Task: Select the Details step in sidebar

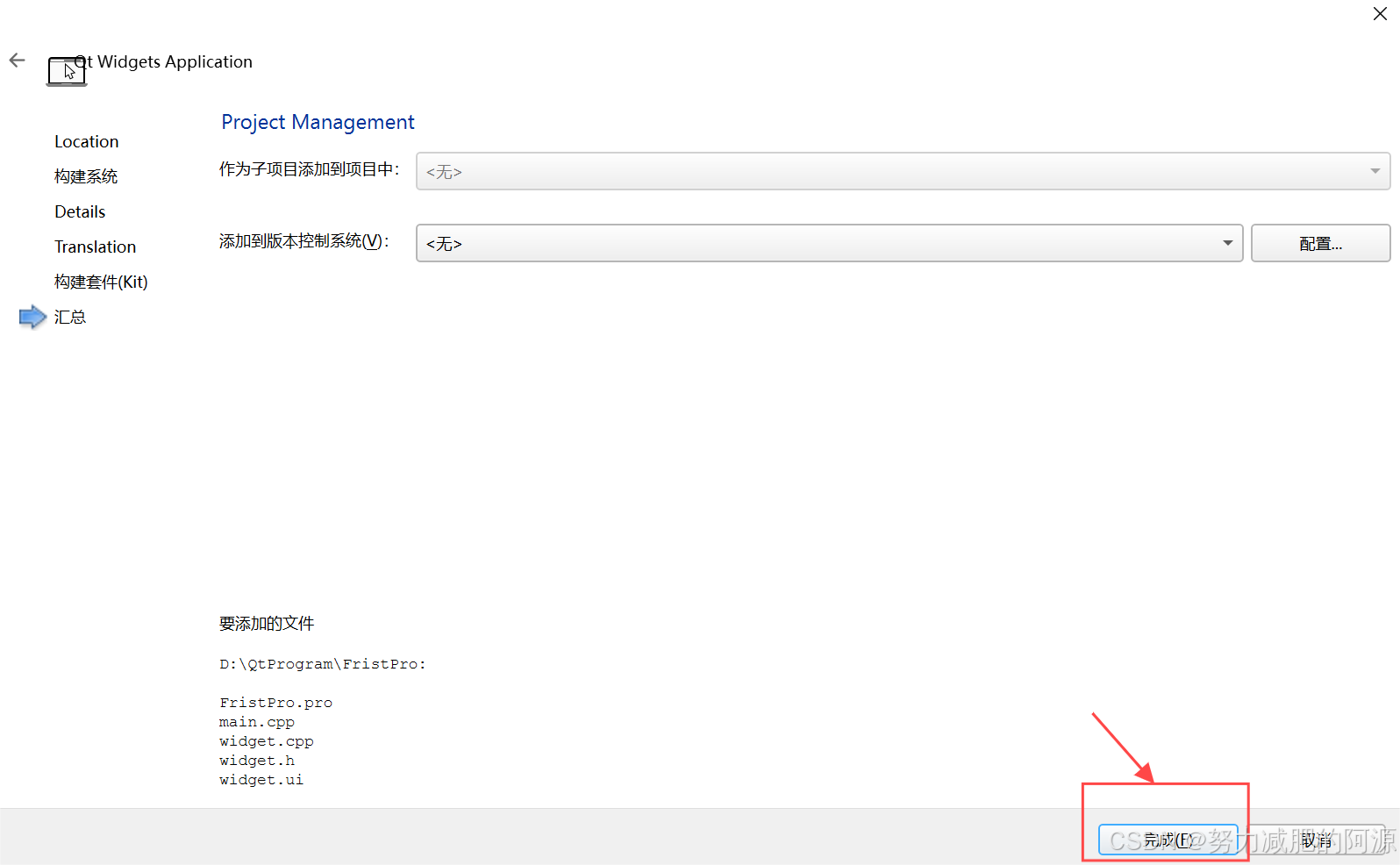Action: coord(80,211)
